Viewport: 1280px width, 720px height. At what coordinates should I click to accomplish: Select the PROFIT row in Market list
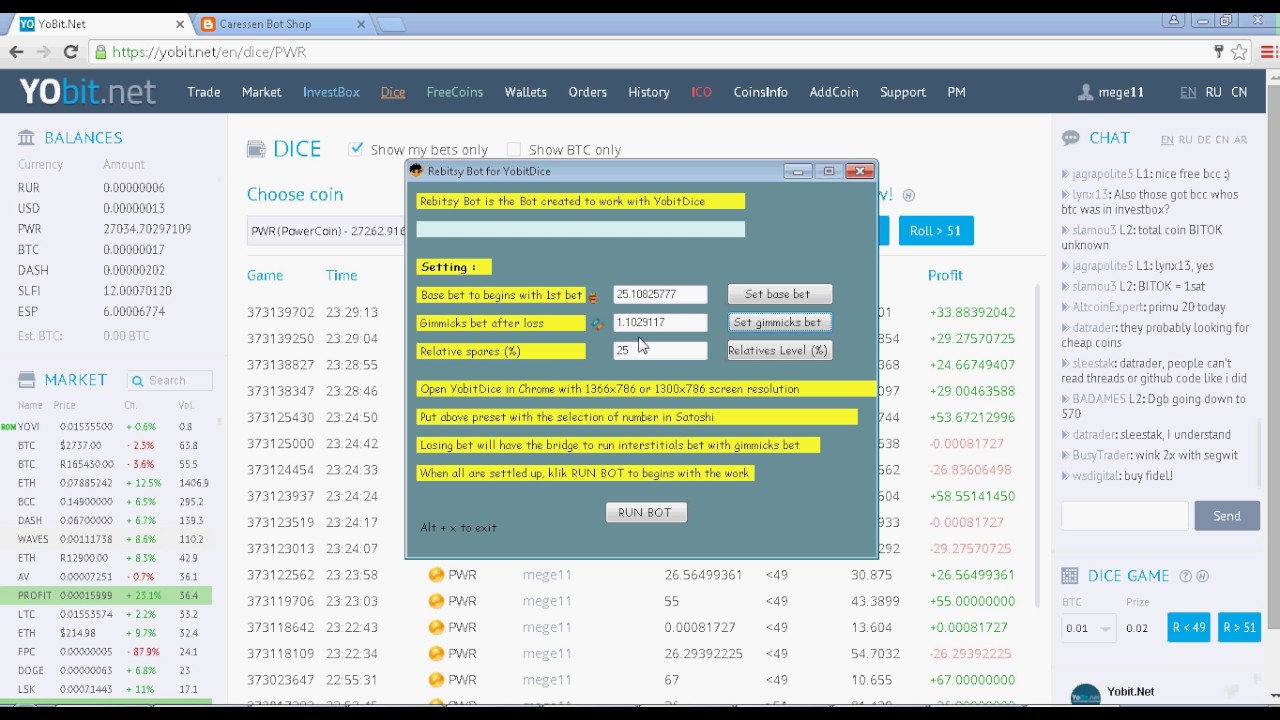(x=106, y=595)
